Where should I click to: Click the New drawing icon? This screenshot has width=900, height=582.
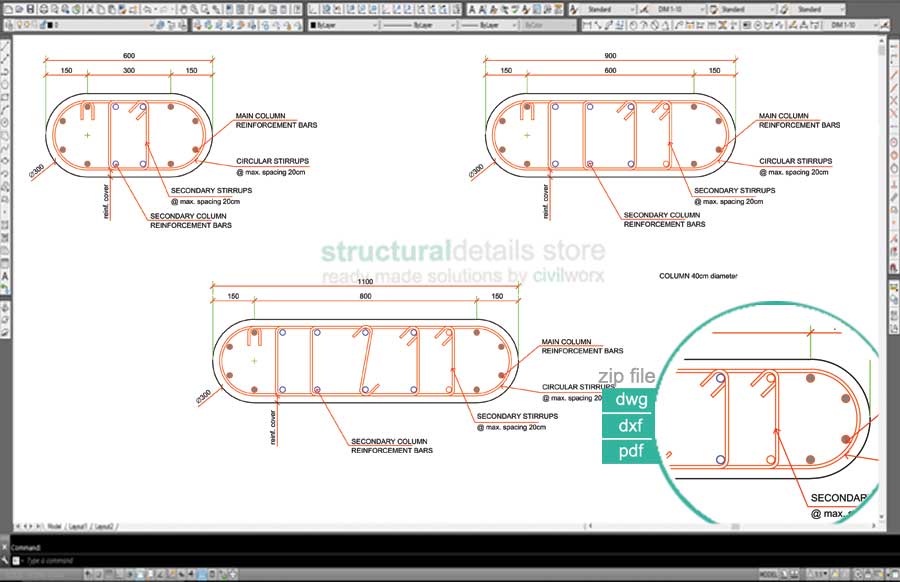coord(7,9)
